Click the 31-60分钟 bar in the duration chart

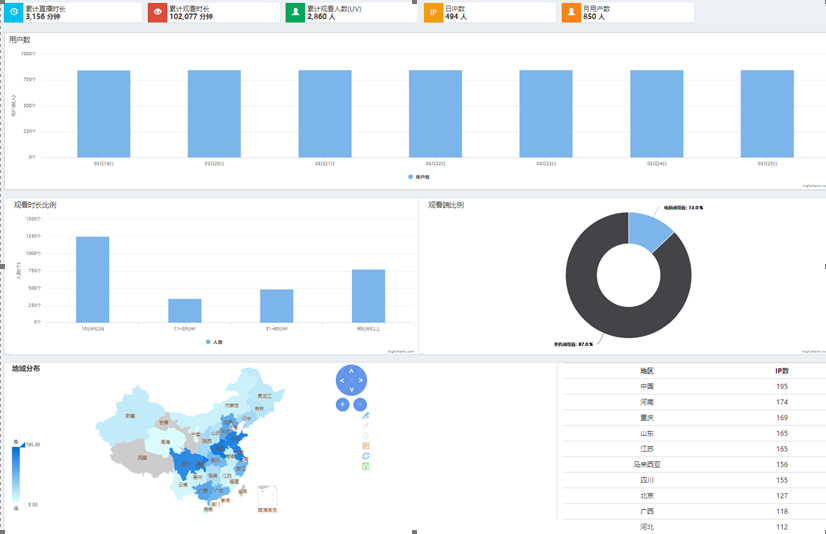coord(277,306)
